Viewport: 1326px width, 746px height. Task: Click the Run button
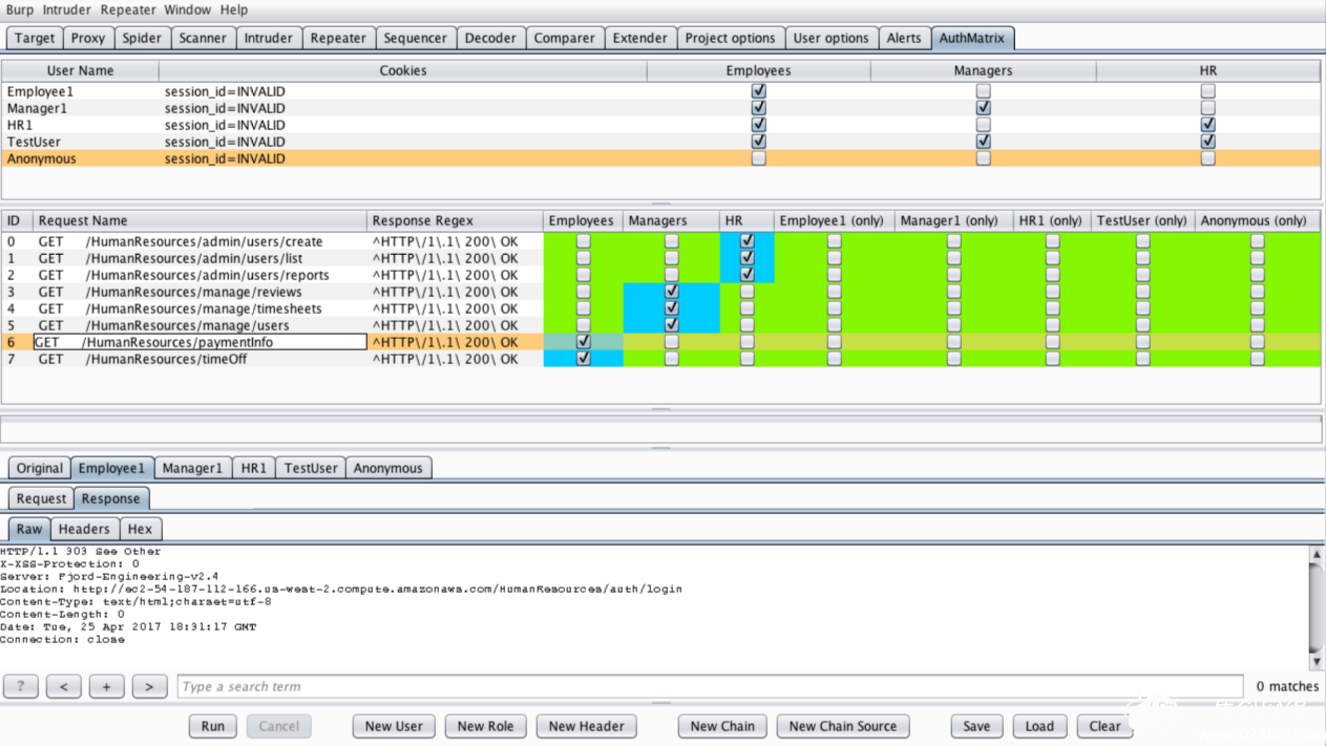(213, 726)
